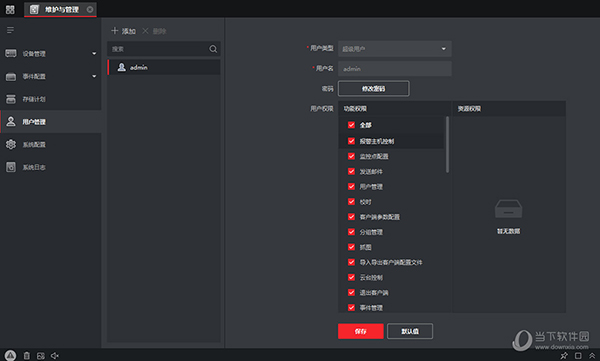Open the 用户类型 dropdown

[x=395, y=49]
